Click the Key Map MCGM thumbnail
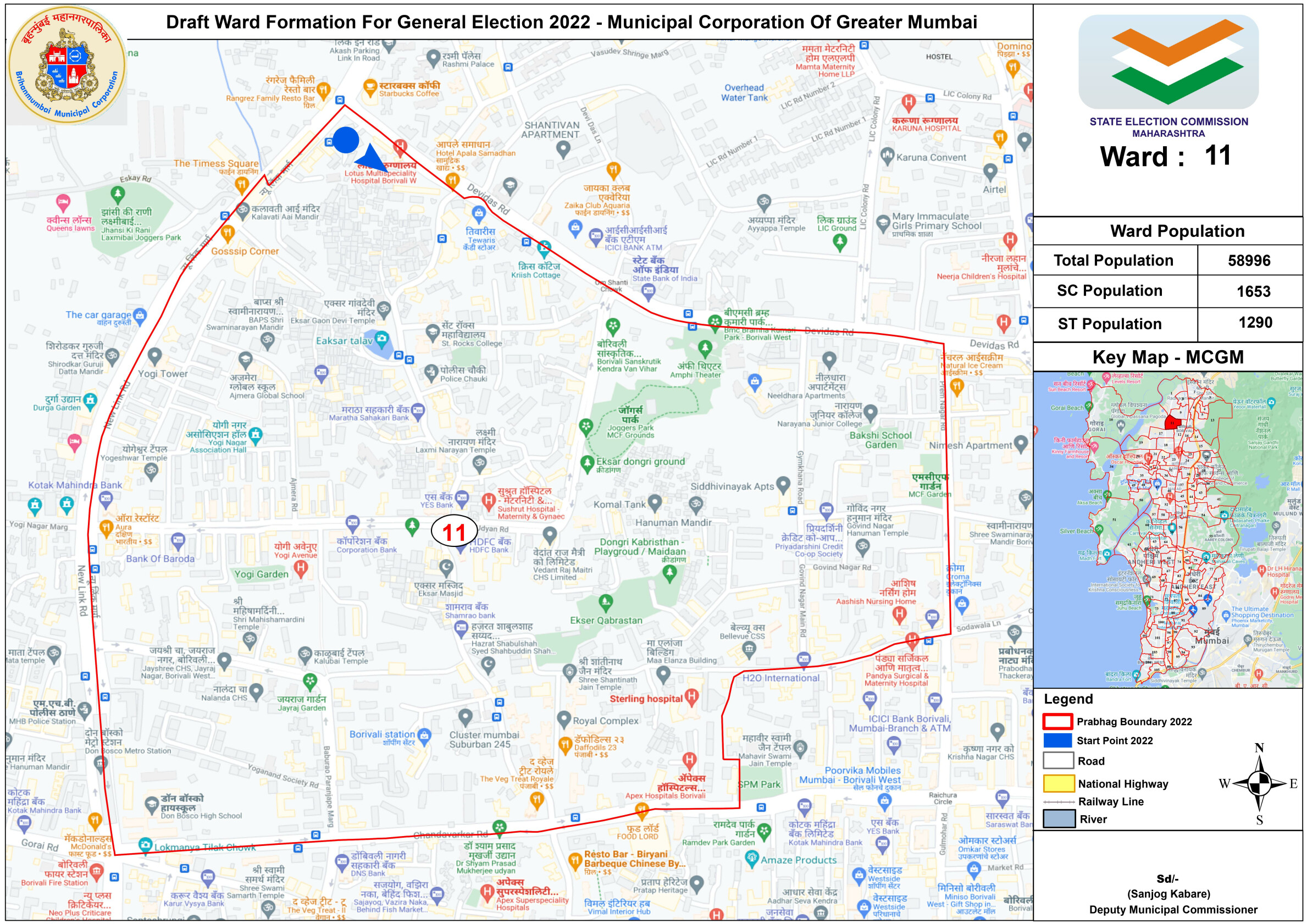 tap(1167, 529)
